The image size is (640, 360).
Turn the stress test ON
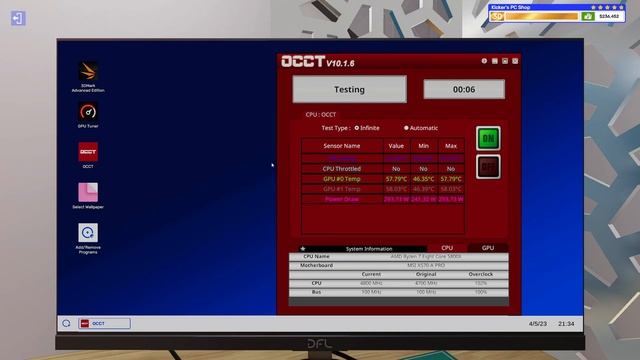[488, 138]
